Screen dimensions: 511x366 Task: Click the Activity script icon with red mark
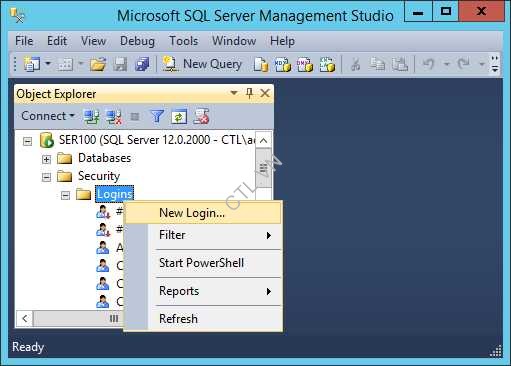[201, 117]
